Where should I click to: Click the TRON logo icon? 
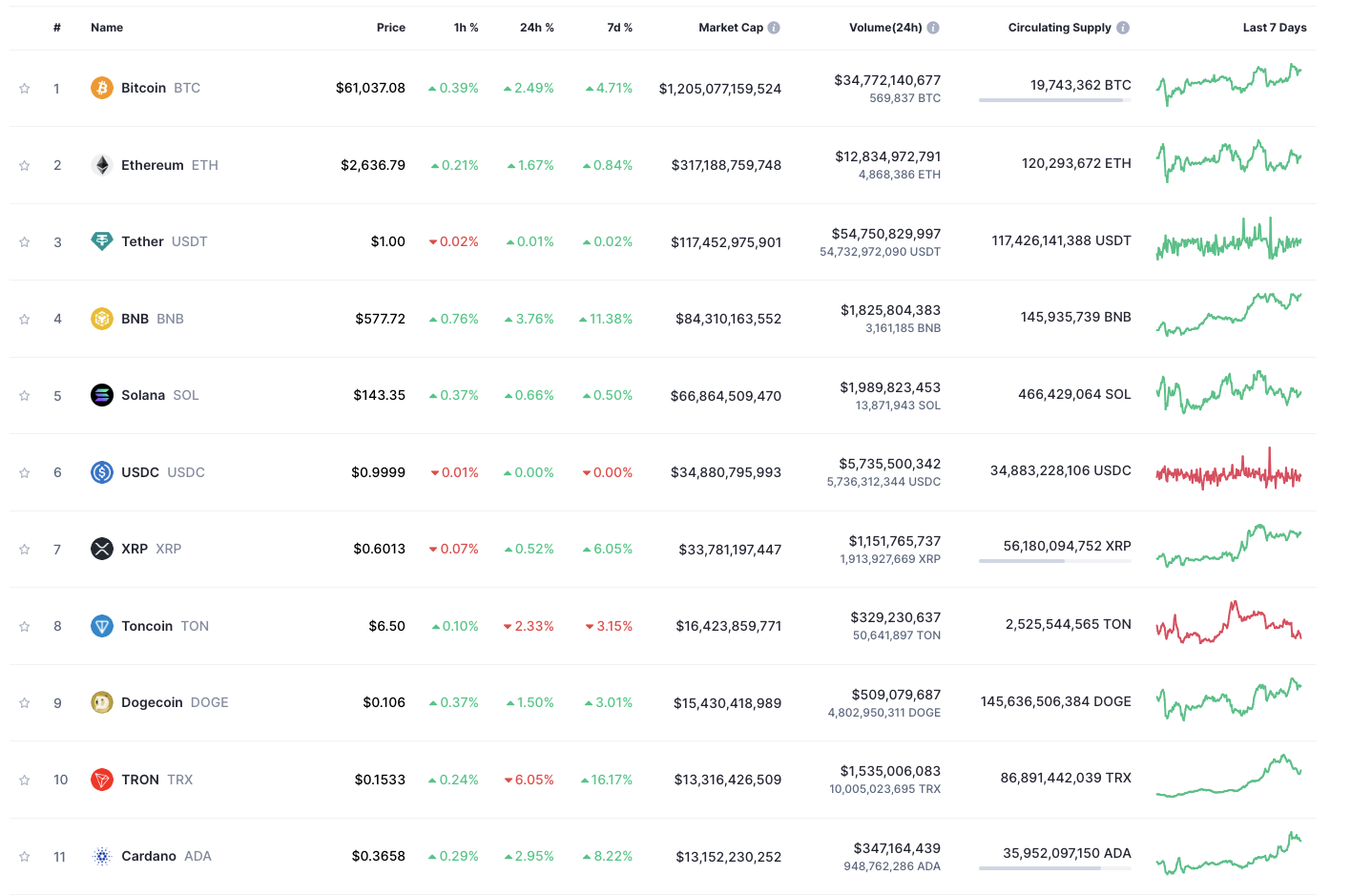tap(102, 780)
